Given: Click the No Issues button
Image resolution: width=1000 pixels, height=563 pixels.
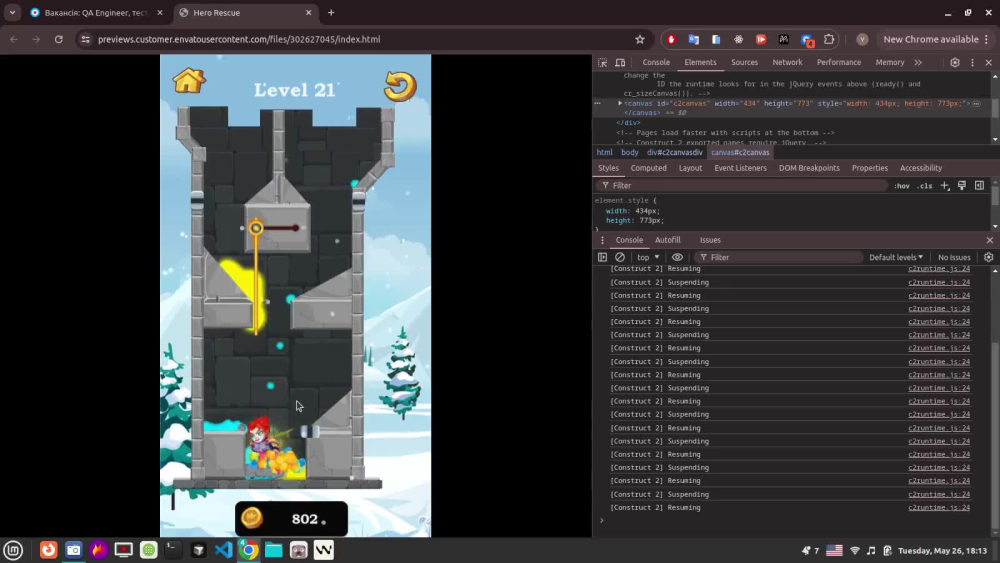Looking at the screenshot, I should (954, 258).
